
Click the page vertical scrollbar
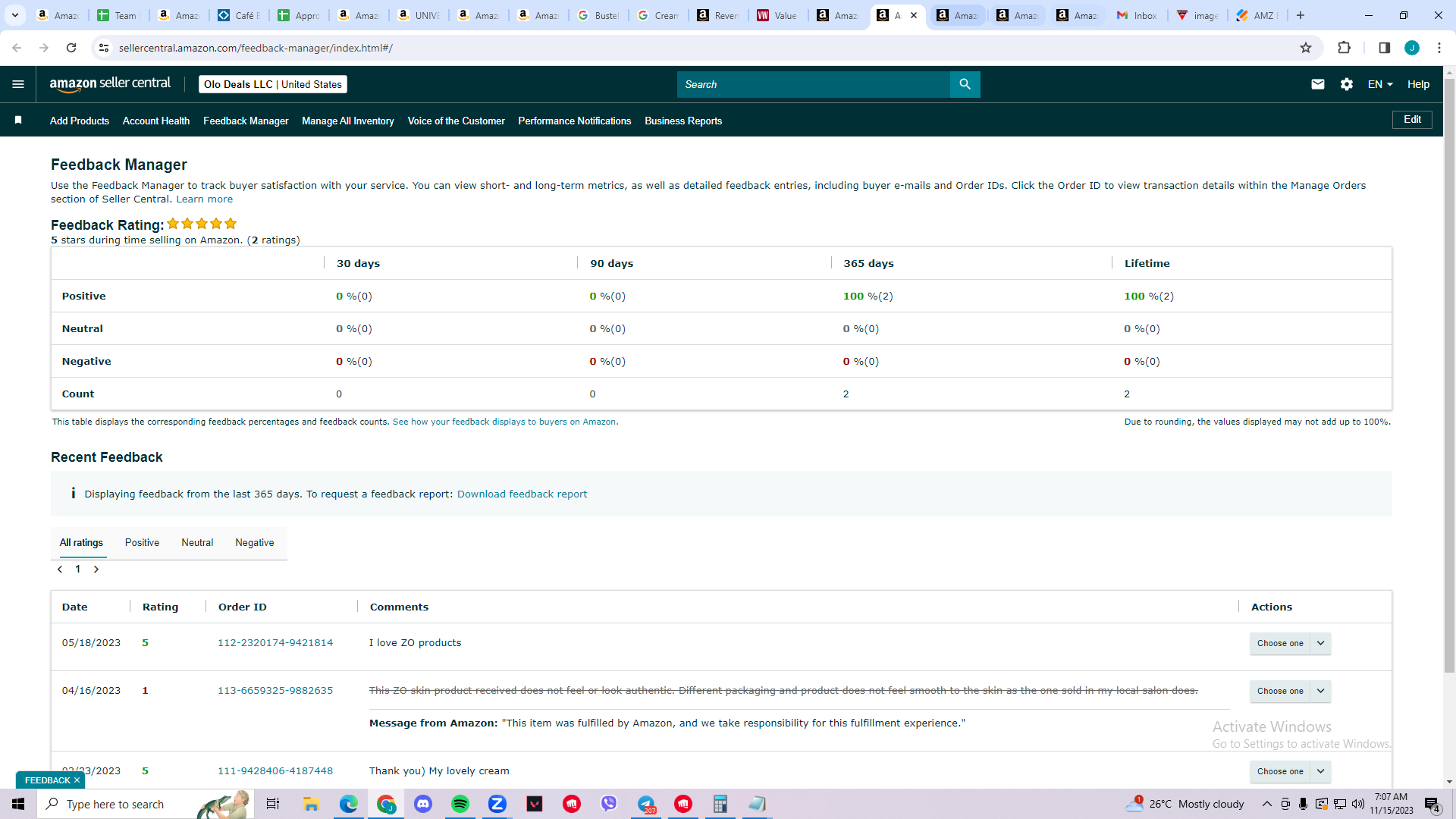click(x=1449, y=375)
